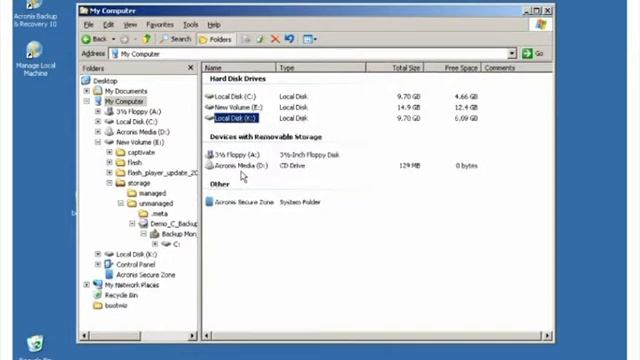
Task: Click Folders pane horizontal scrollbar thumb
Action: [x=116, y=336]
